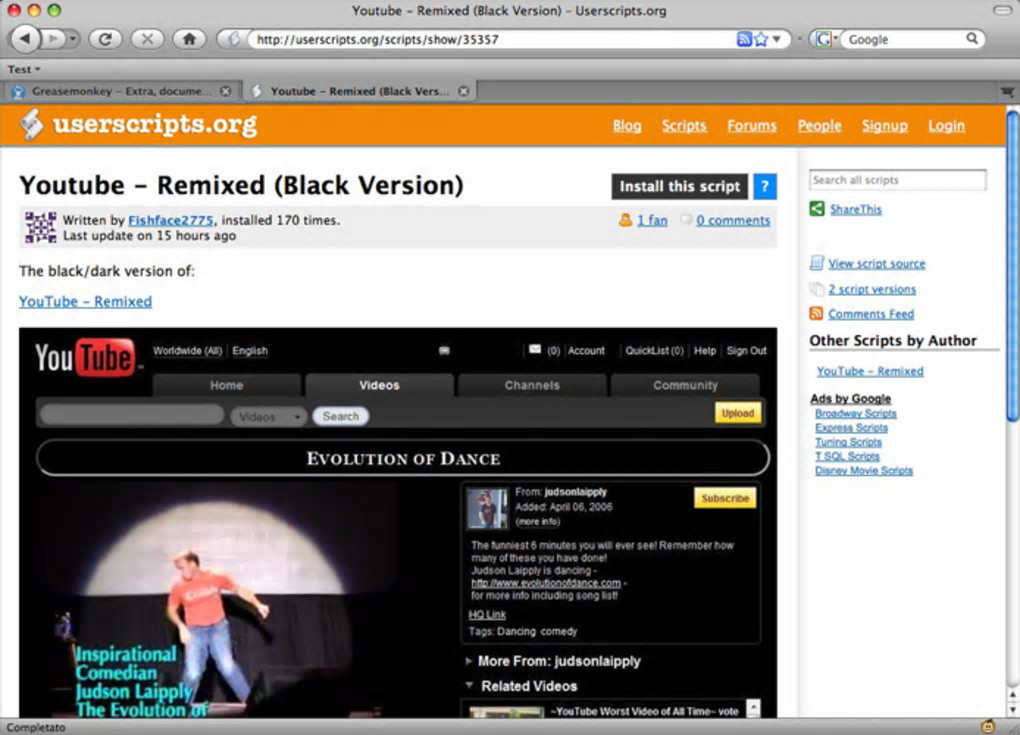Click the View script source page icon
Screen dimensions: 1020x735
[x=816, y=263]
